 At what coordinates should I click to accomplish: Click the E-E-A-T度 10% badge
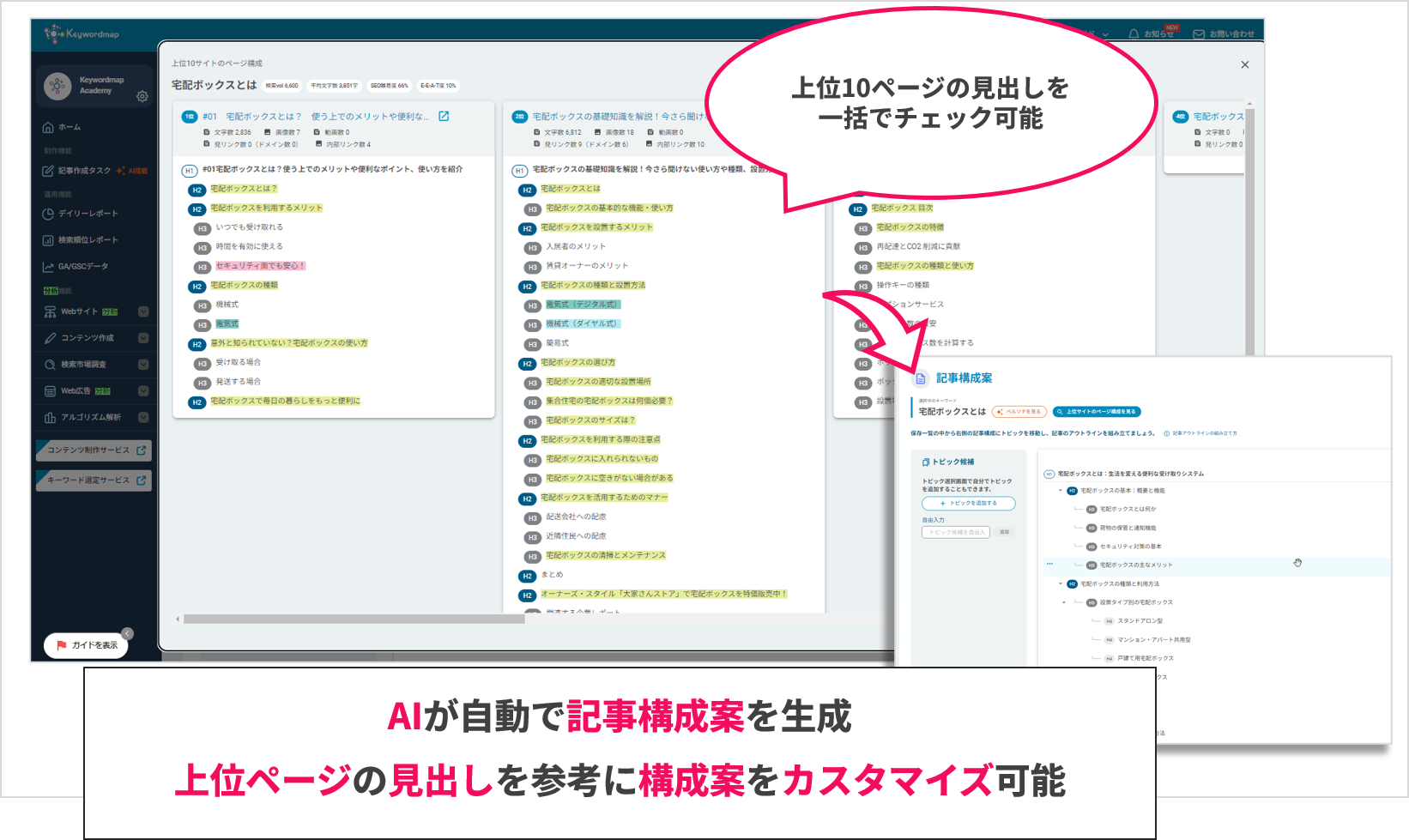[x=438, y=86]
